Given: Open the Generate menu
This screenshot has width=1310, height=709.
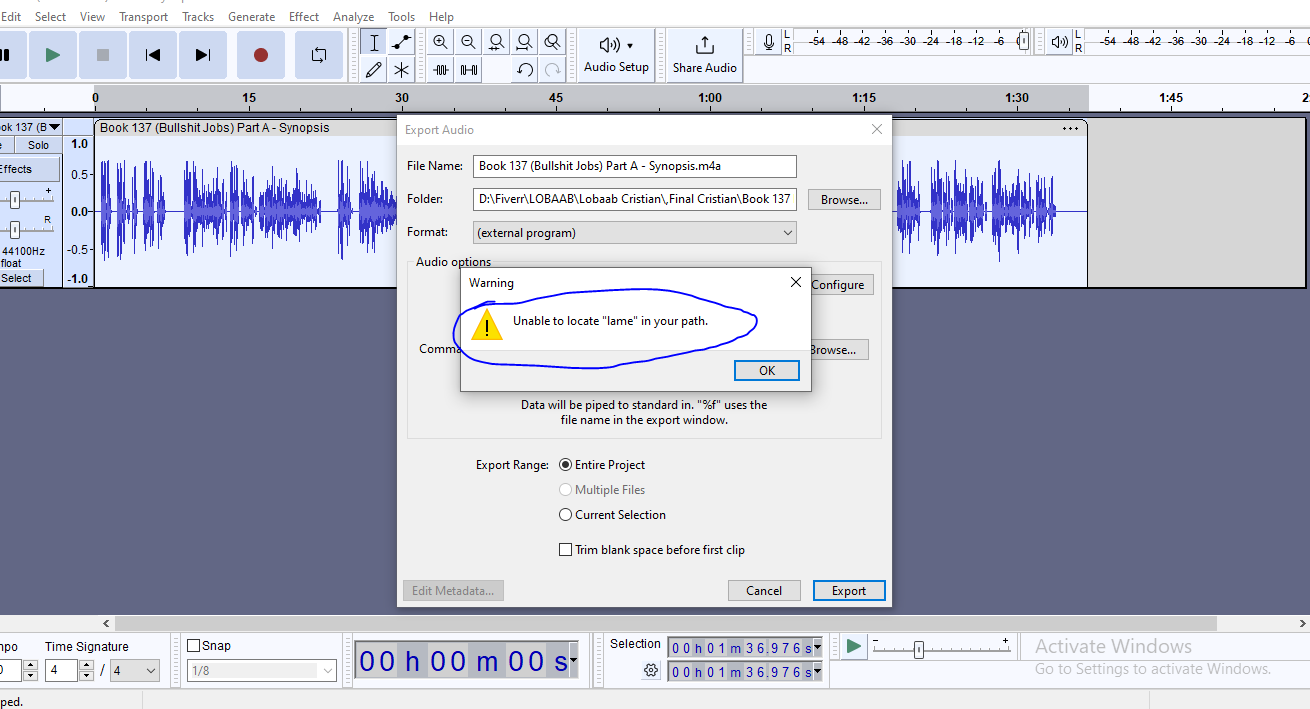Looking at the screenshot, I should point(251,17).
